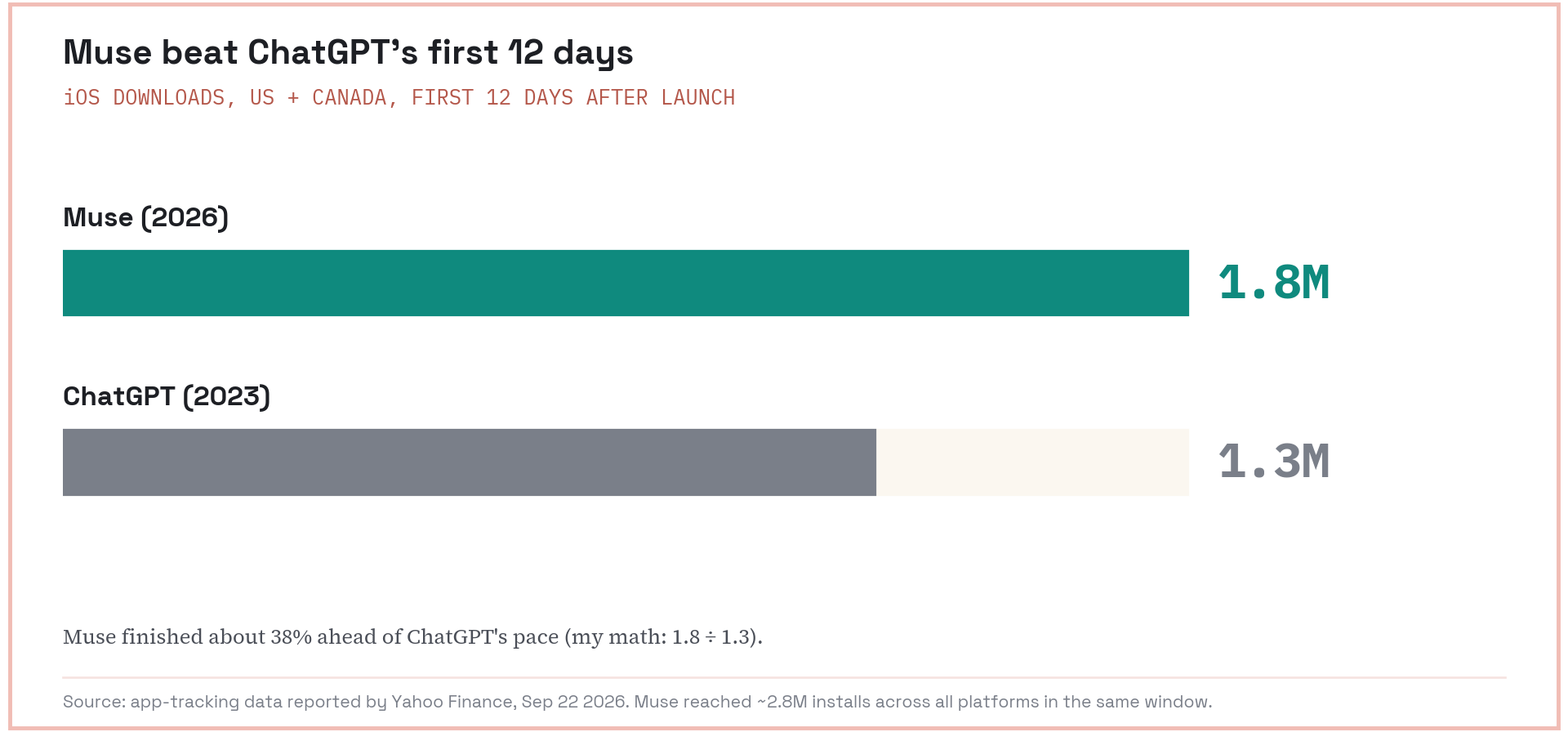Select the "Muse (2026)" bar label
Viewport: 1568px width, 732px height.
tap(145, 218)
